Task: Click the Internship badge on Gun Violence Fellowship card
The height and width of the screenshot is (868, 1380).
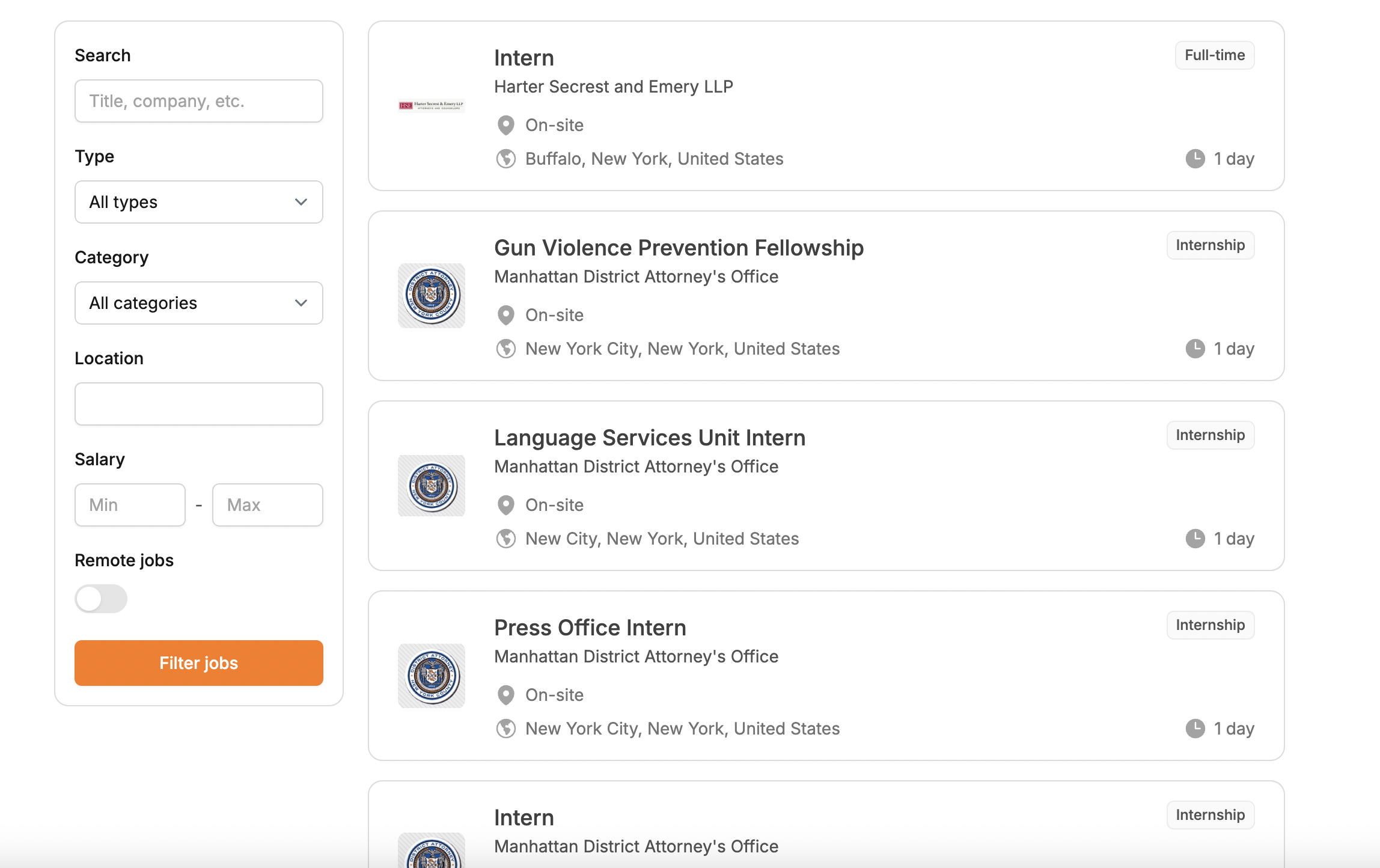Action: (1211, 245)
